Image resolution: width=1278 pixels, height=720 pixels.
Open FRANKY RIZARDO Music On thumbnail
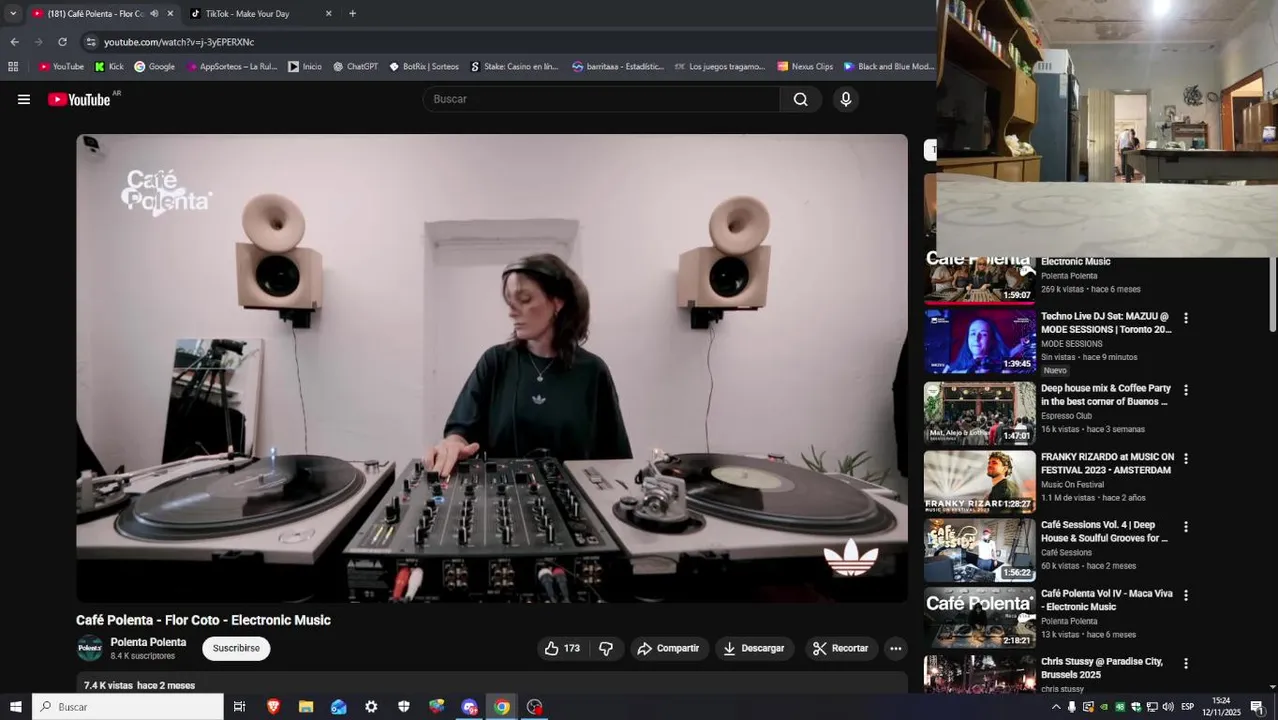[980, 481]
